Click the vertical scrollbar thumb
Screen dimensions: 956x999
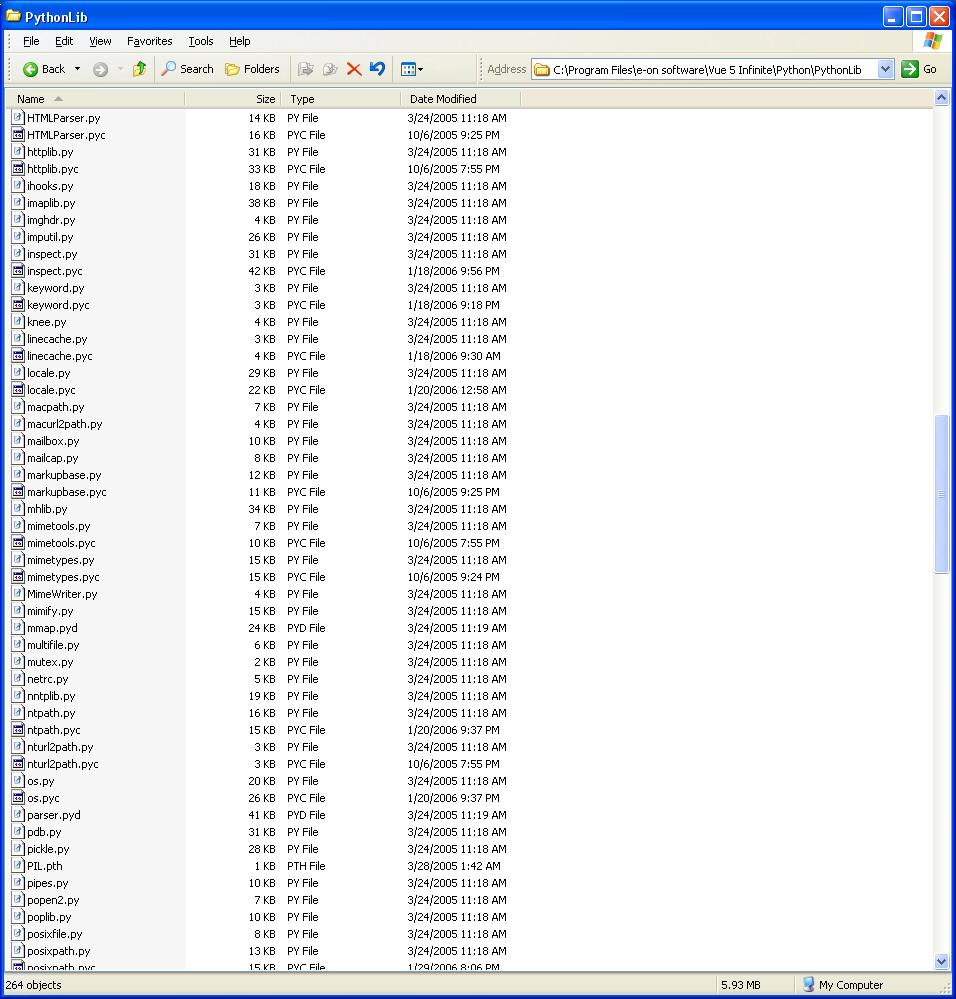941,494
